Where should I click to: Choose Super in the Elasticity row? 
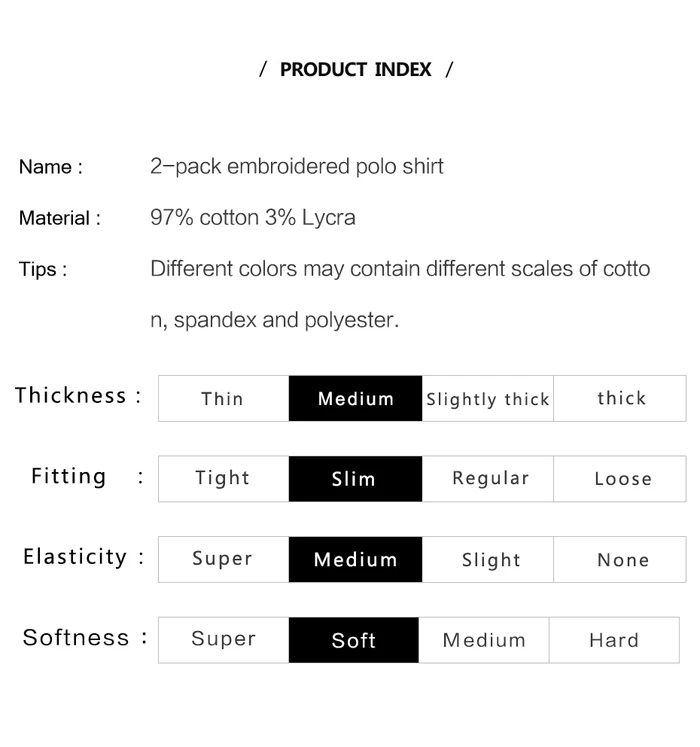223,559
